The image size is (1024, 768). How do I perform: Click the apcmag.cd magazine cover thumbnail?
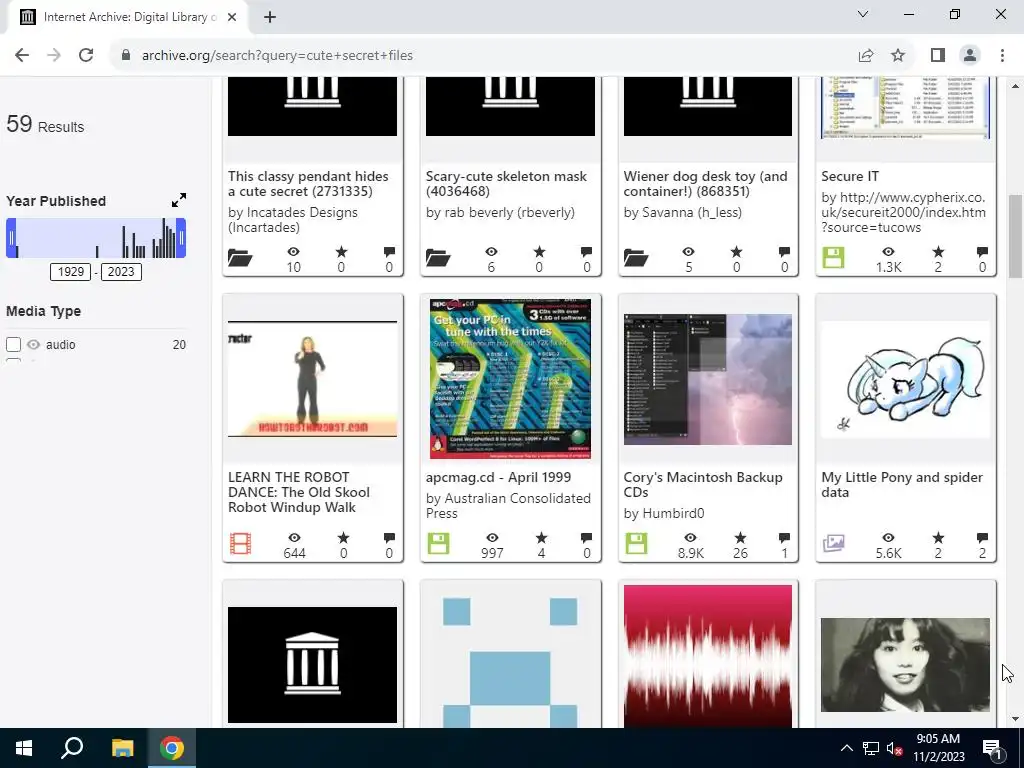(510, 379)
